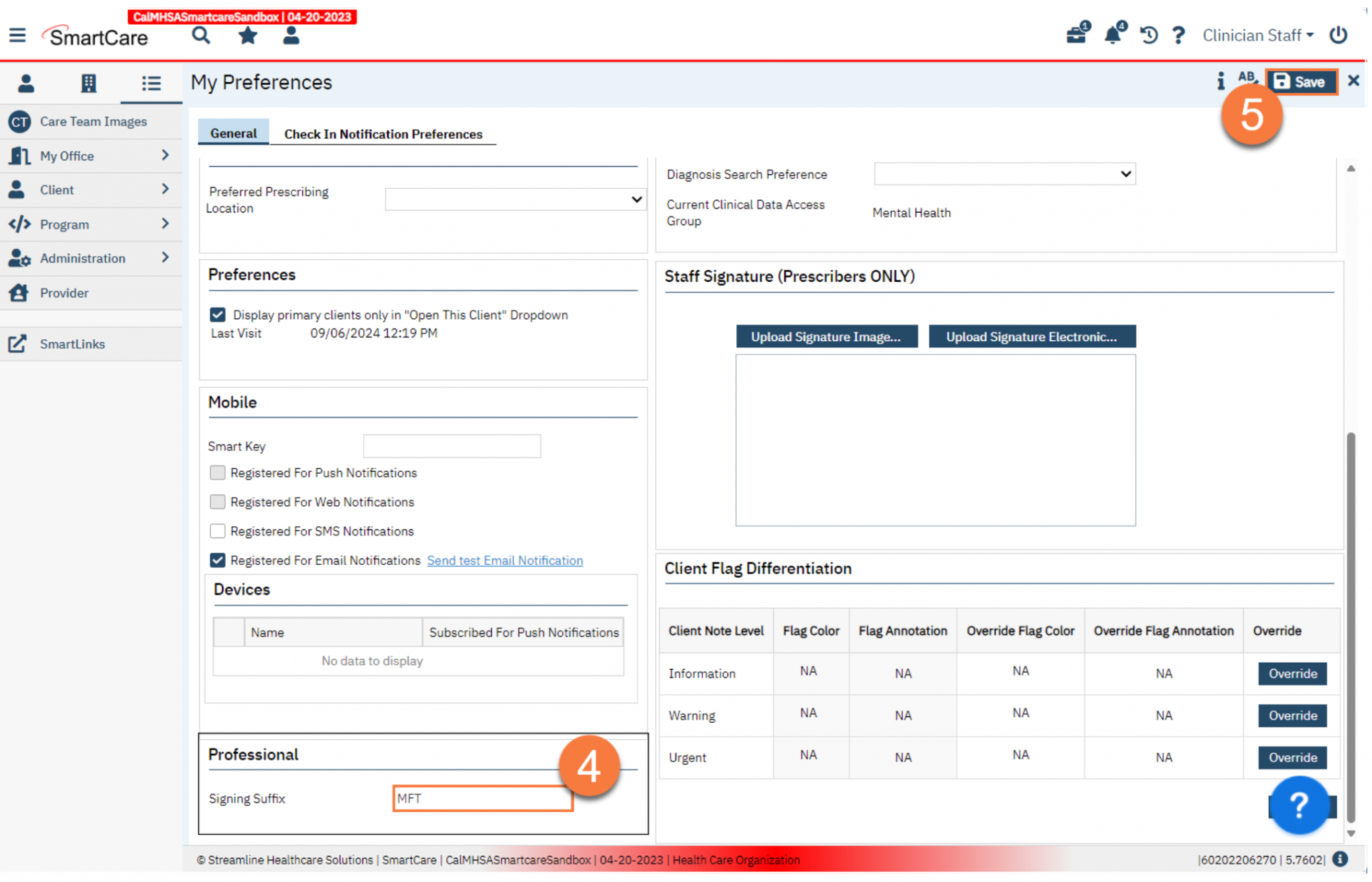Click Upload Signature Image button
The image size is (1372, 882).
[826, 336]
